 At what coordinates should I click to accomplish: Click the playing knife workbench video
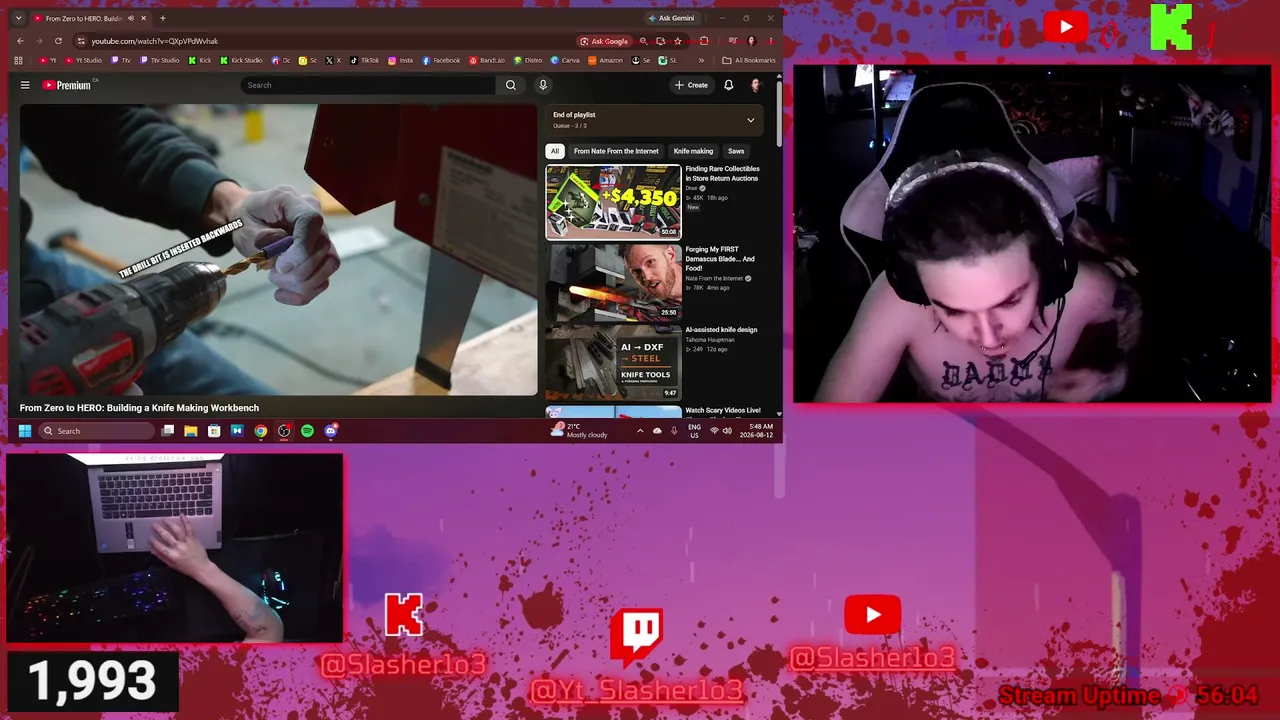click(x=278, y=249)
